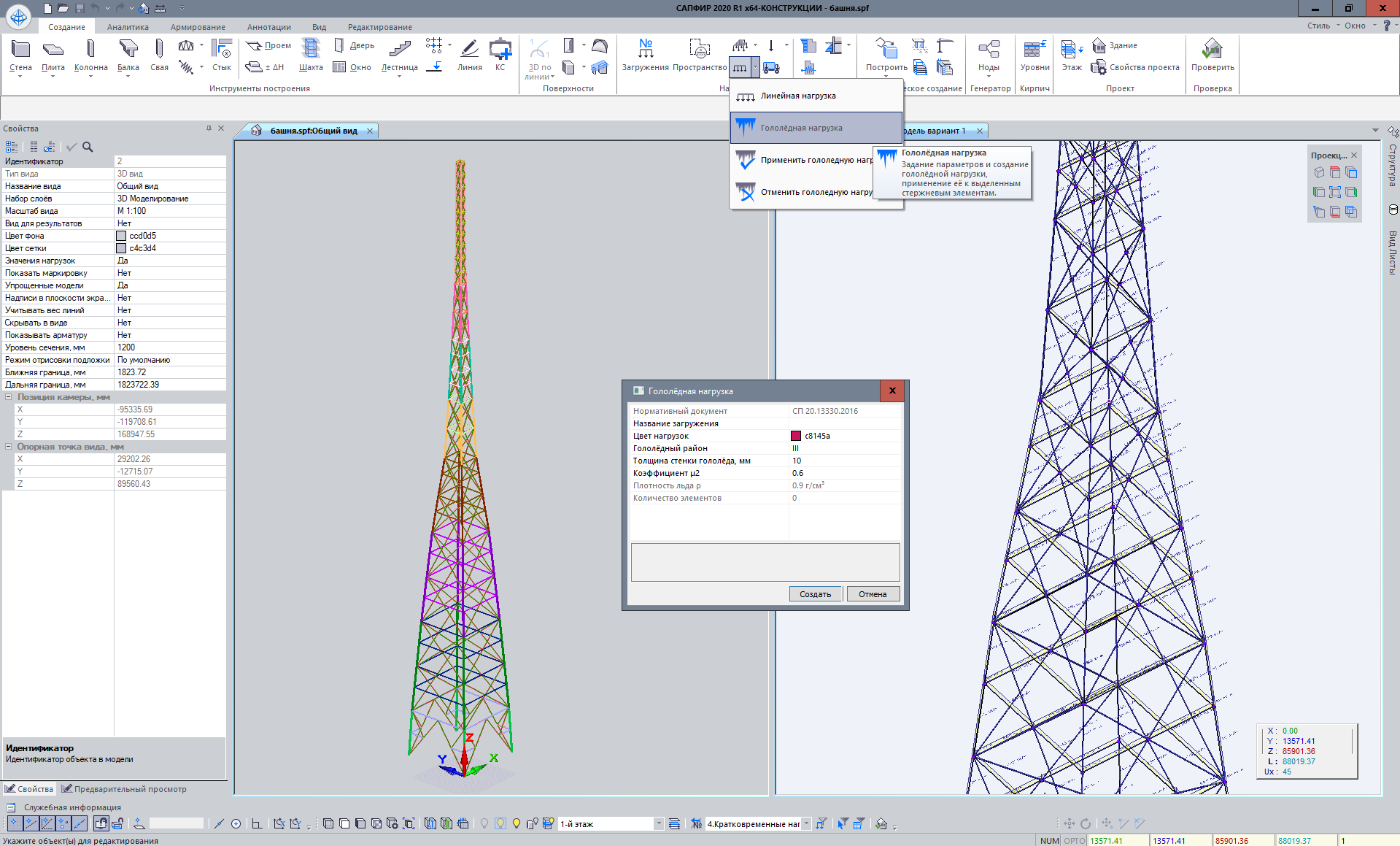
Task: Toggle the pin on the Свойства panel
Action: [209, 128]
